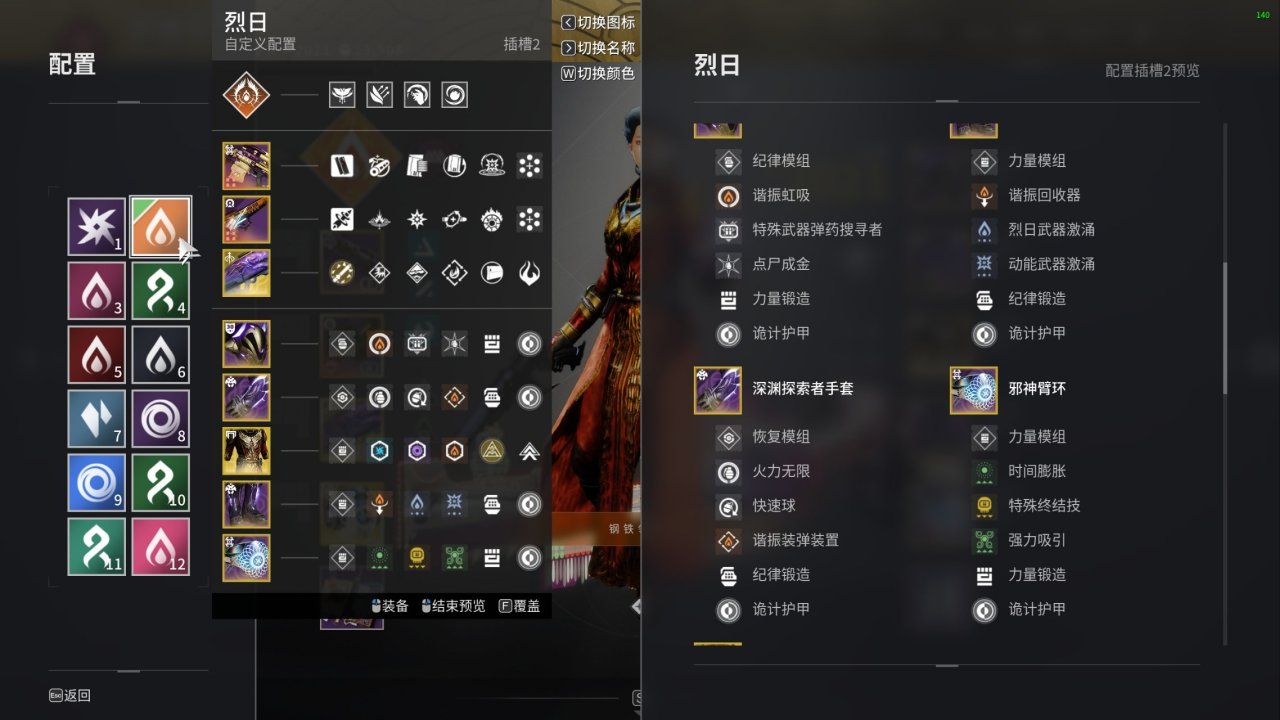1280x720 pixels.
Task: Click 返回 to go back
Action: 70,695
